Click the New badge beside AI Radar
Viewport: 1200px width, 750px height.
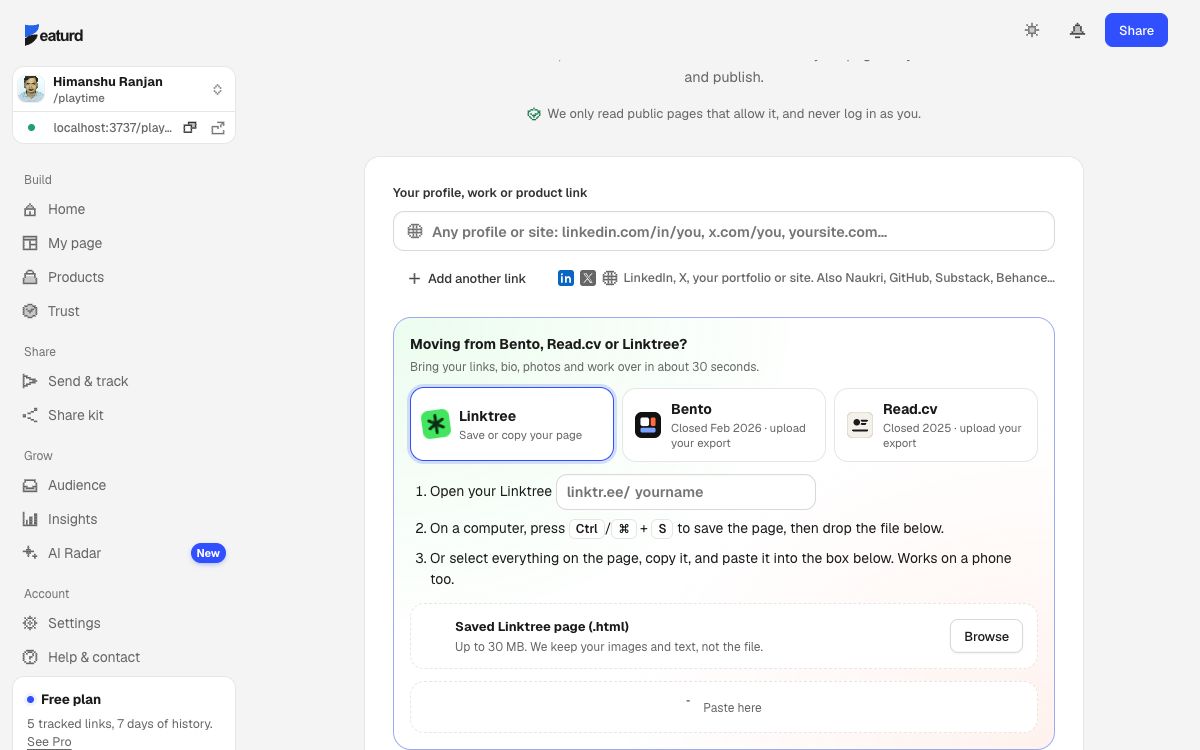(208, 553)
